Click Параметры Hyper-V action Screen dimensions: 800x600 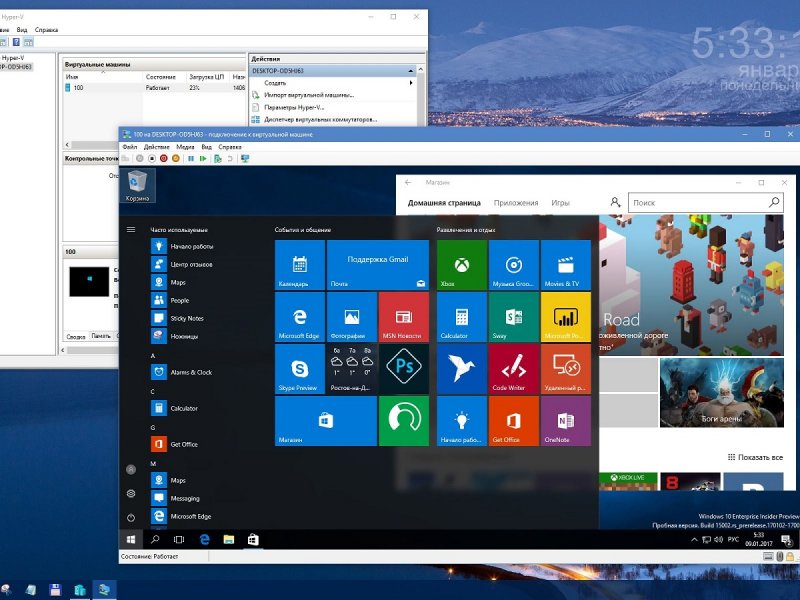pyautogui.click(x=294, y=107)
